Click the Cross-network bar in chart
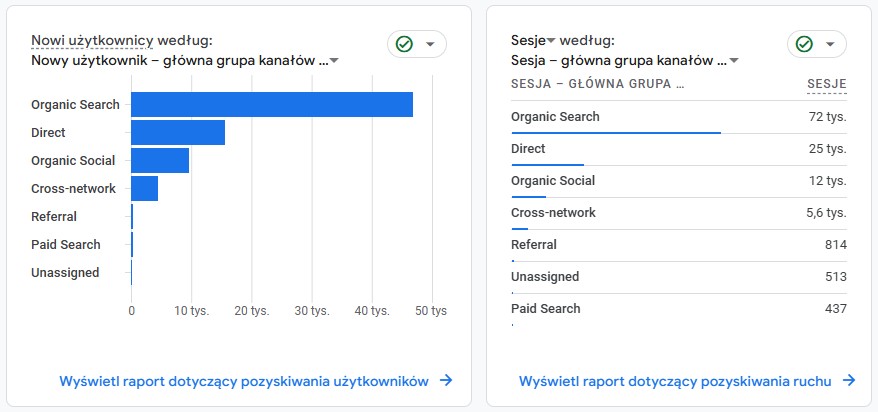The image size is (878, 412). point(144,188)
